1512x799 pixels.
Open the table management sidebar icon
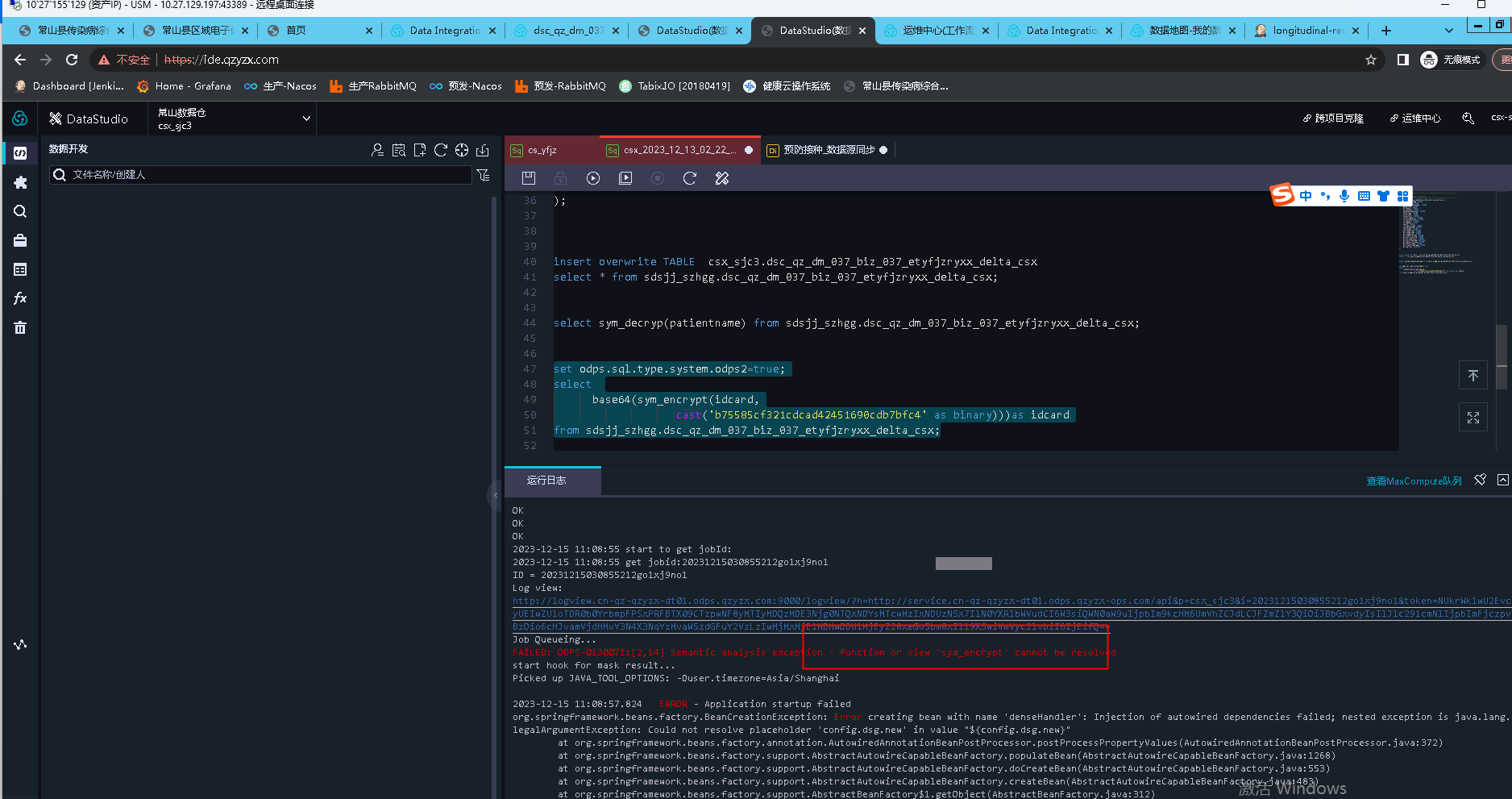pyautogui.click(x=20, y=269)
